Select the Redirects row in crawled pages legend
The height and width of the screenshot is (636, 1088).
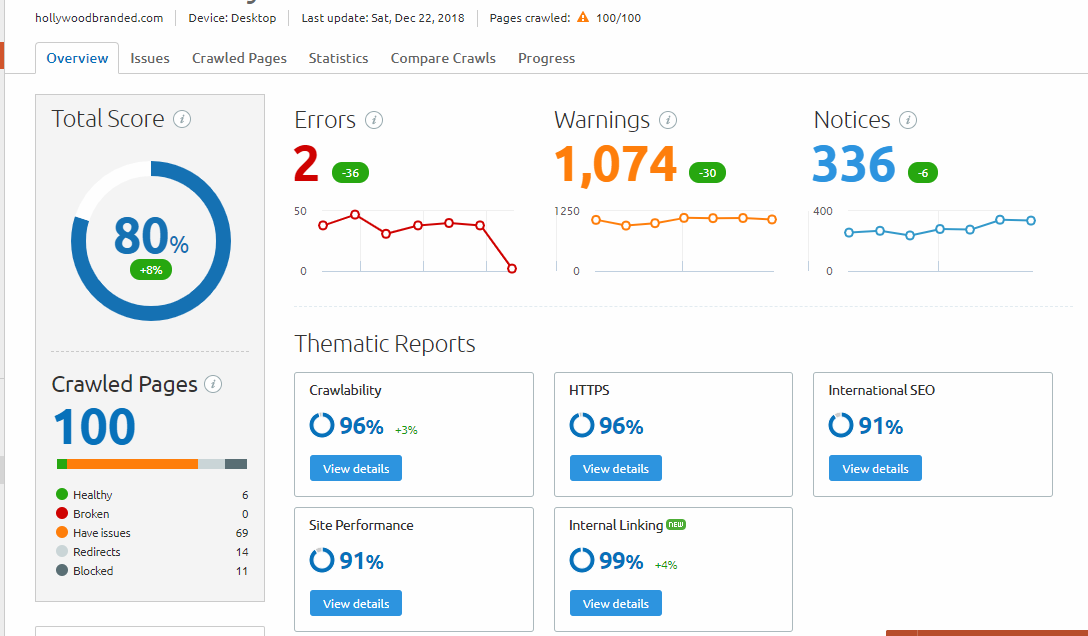coord(152,552)
